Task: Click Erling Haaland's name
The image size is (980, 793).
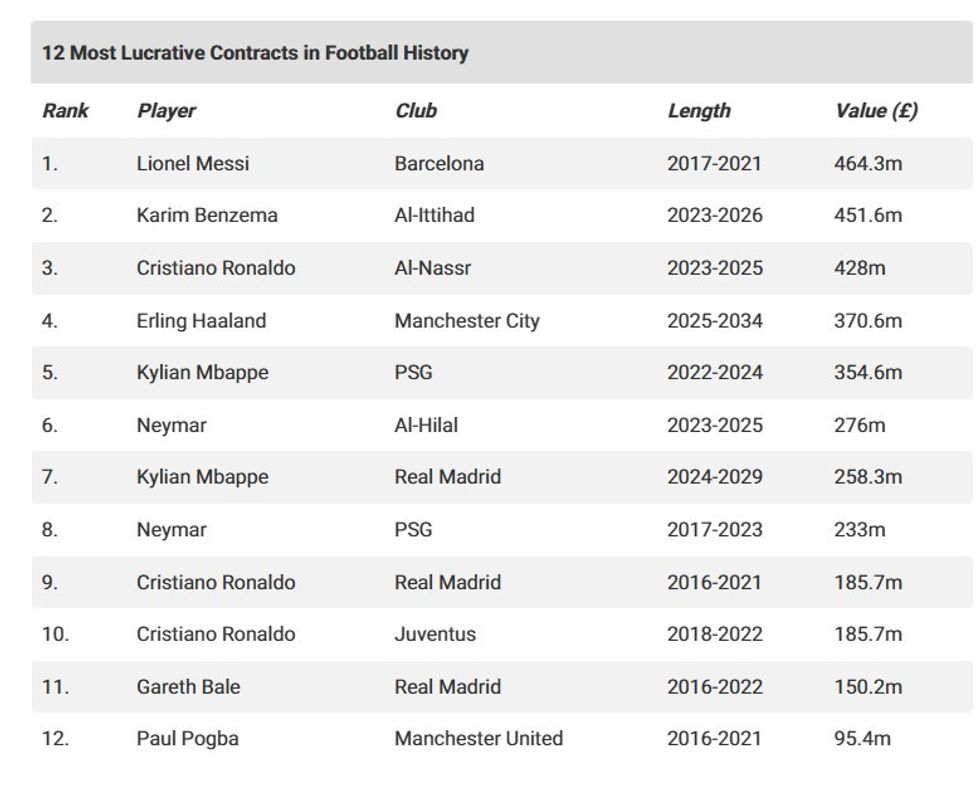Action: [x=201, y=321]
